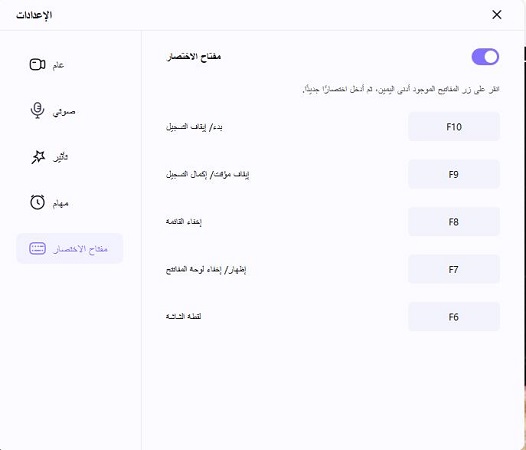
Task: Select the مفتاح الاختصار sidebar tab label
Action: click(80, 249)
